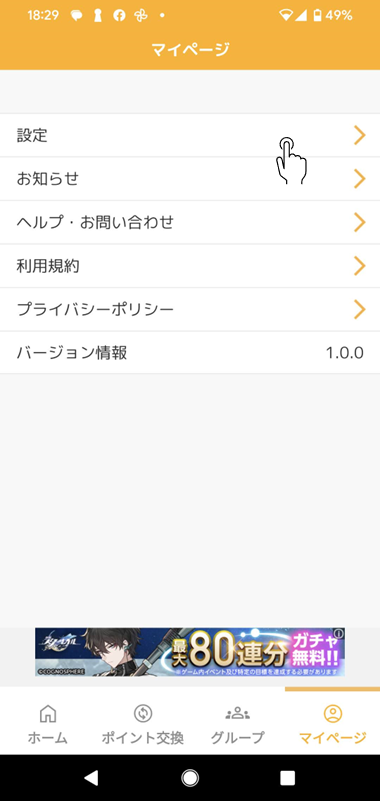Image resolution: width=380 pixels, height=801 pixels.
Task: Tap the Android recent apps square
Action: point(288,778)
